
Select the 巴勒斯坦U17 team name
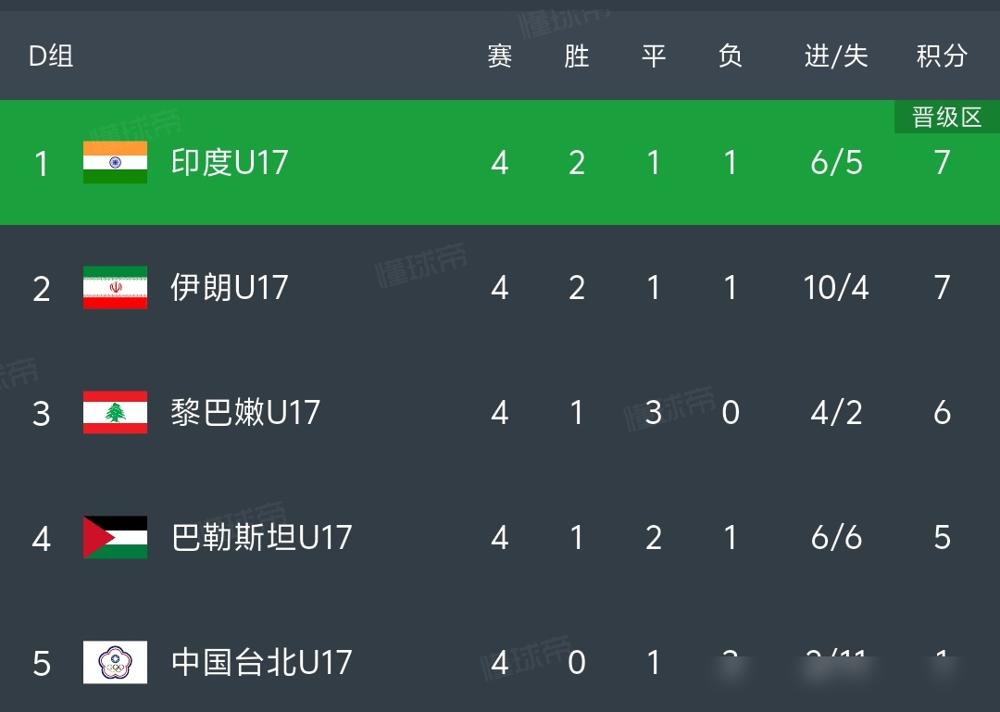coord(261,537)
